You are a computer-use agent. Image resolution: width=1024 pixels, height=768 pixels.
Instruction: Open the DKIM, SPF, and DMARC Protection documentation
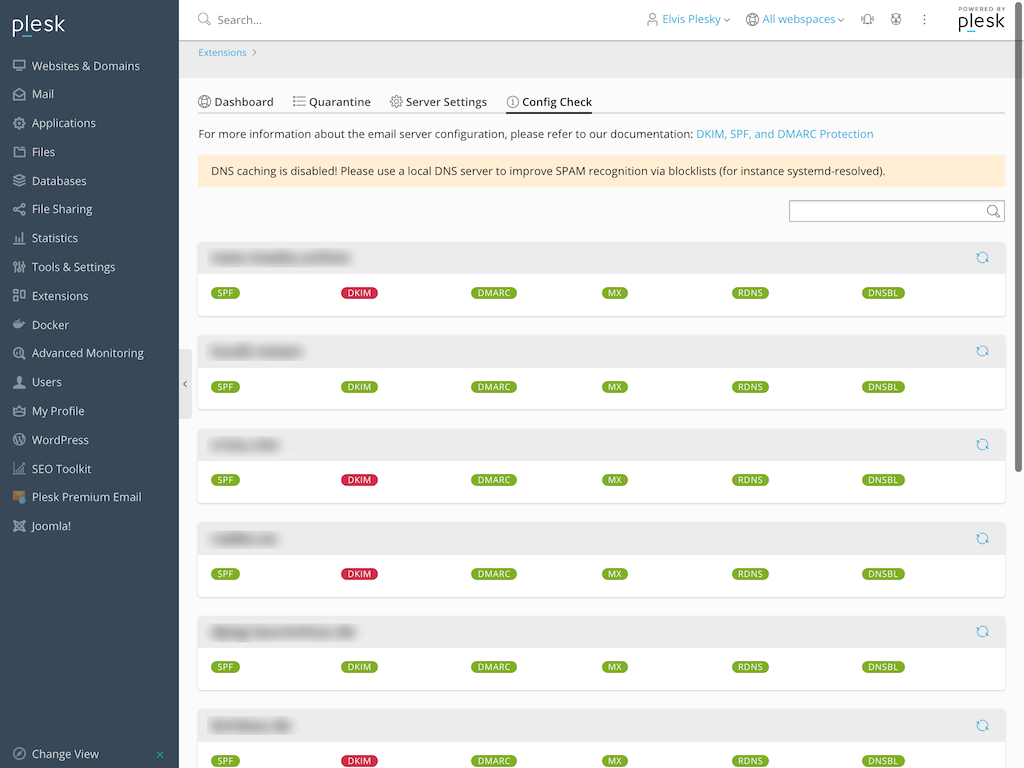(785, 133)
